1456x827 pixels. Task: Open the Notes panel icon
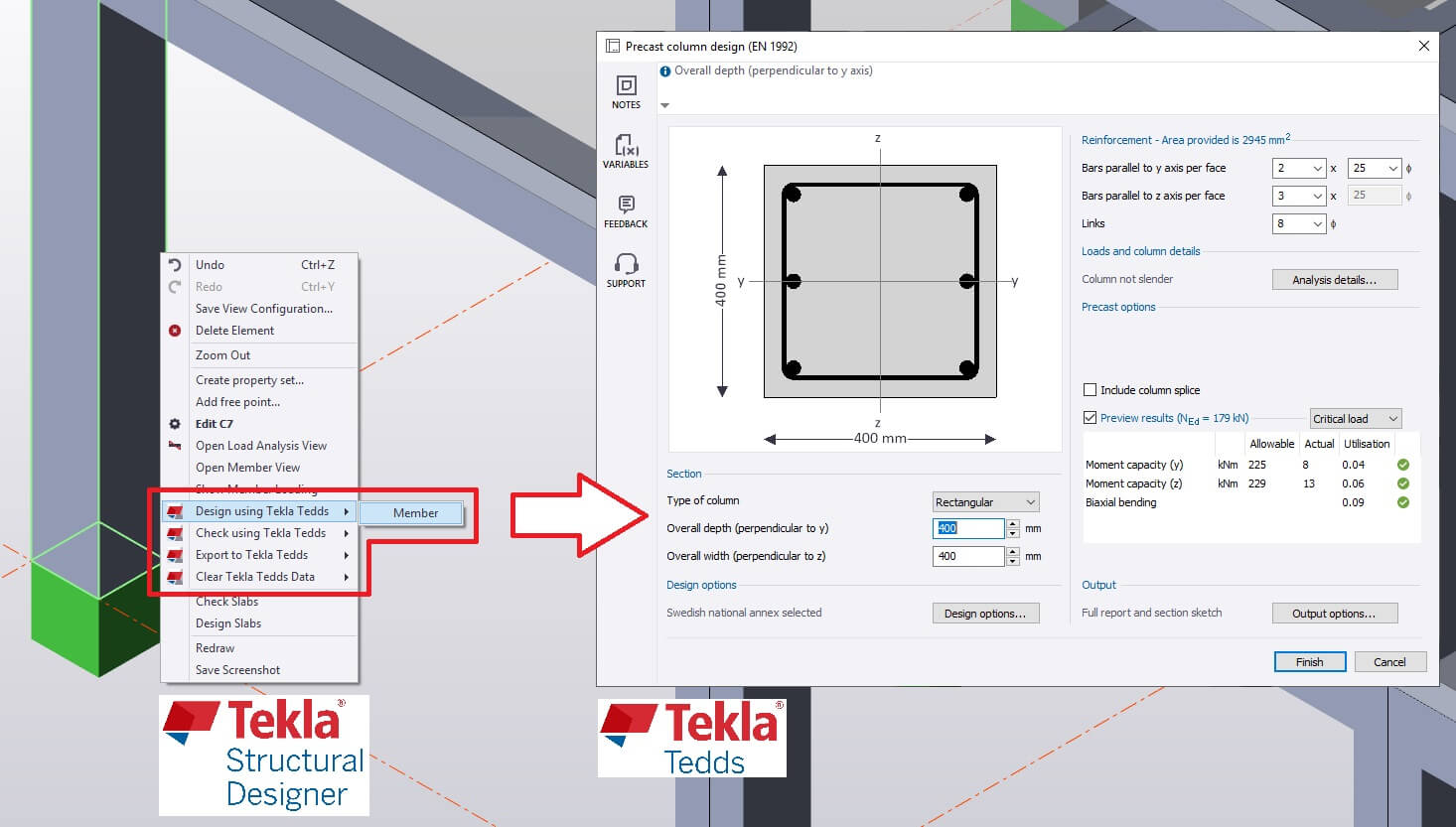pyautogui.click(x=626, y=85)
